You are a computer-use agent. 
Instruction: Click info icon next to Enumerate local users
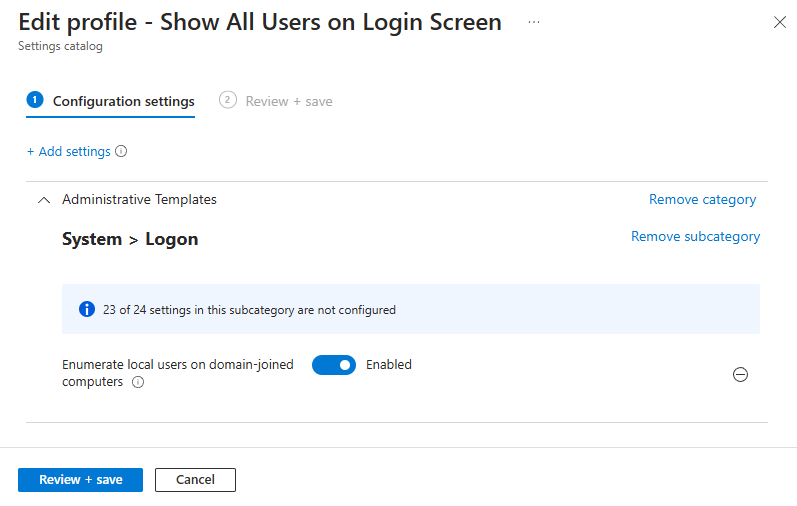138,382
